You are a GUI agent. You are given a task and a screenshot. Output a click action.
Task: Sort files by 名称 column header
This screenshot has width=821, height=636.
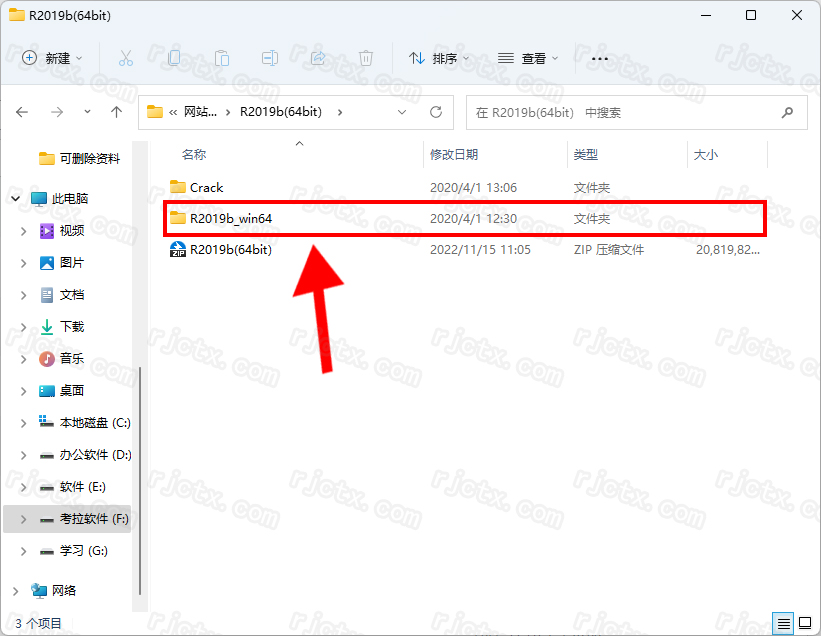pyautogui.click(x=194, y=155)
